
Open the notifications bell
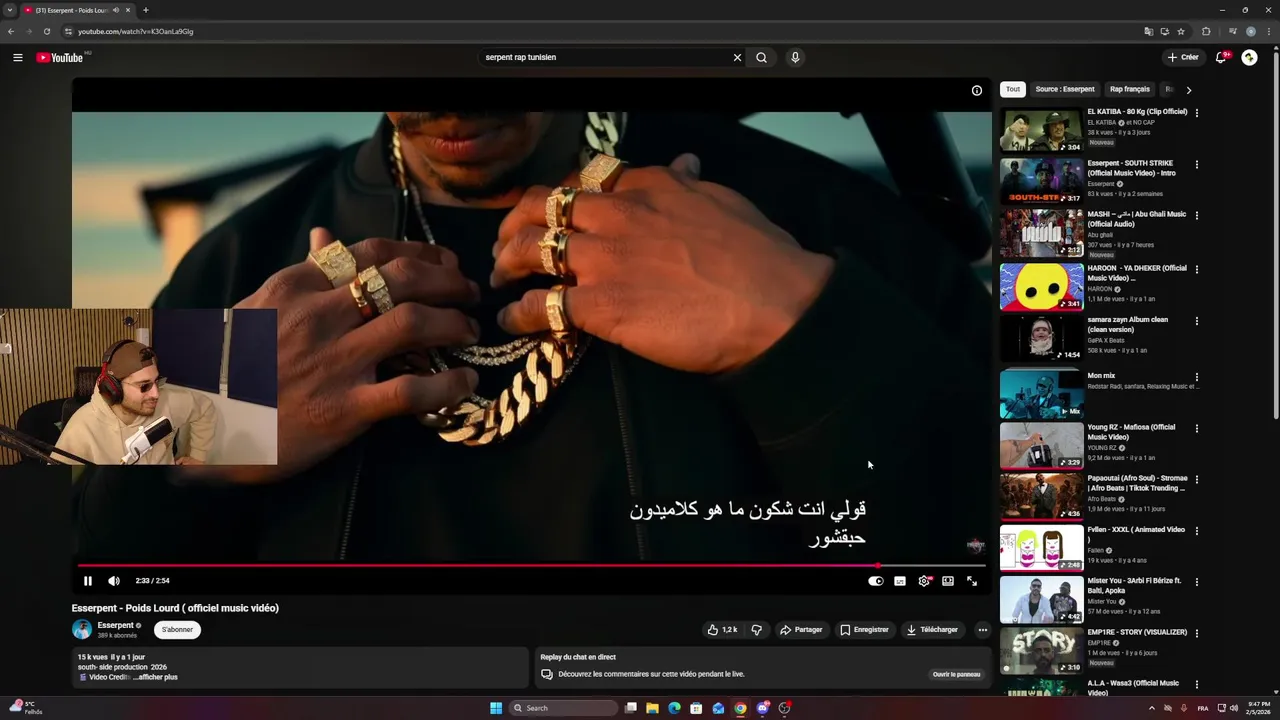1220,57
